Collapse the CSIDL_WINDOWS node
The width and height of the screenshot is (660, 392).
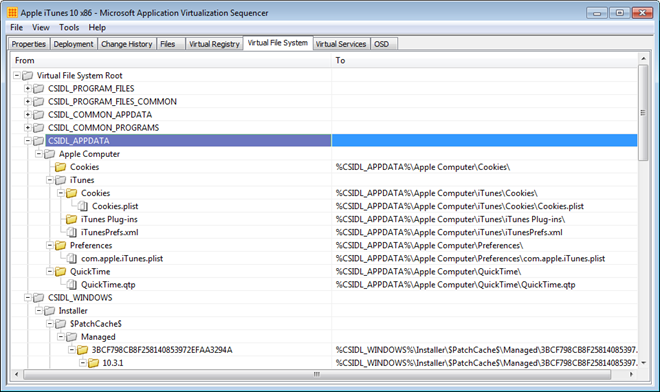coord(28,298)
